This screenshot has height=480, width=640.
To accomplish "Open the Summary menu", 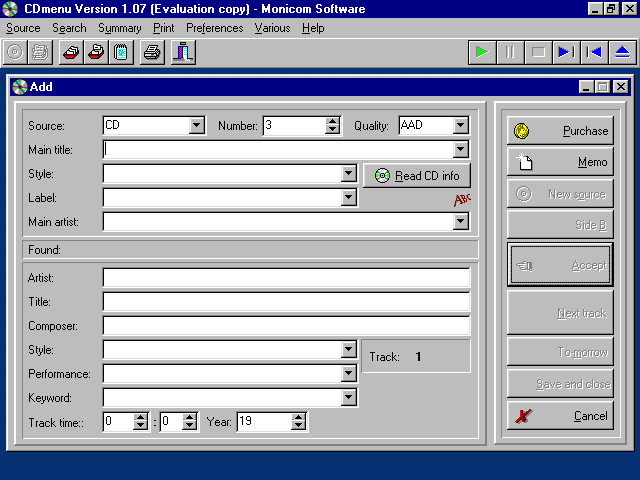I will click(x=119, y=28).
